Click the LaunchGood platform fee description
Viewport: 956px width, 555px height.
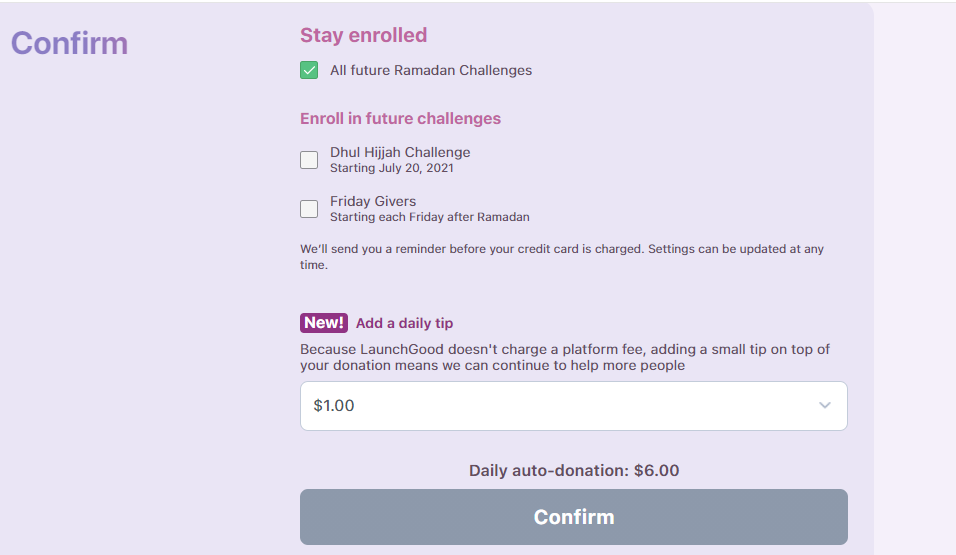click(x=564, y=357)
